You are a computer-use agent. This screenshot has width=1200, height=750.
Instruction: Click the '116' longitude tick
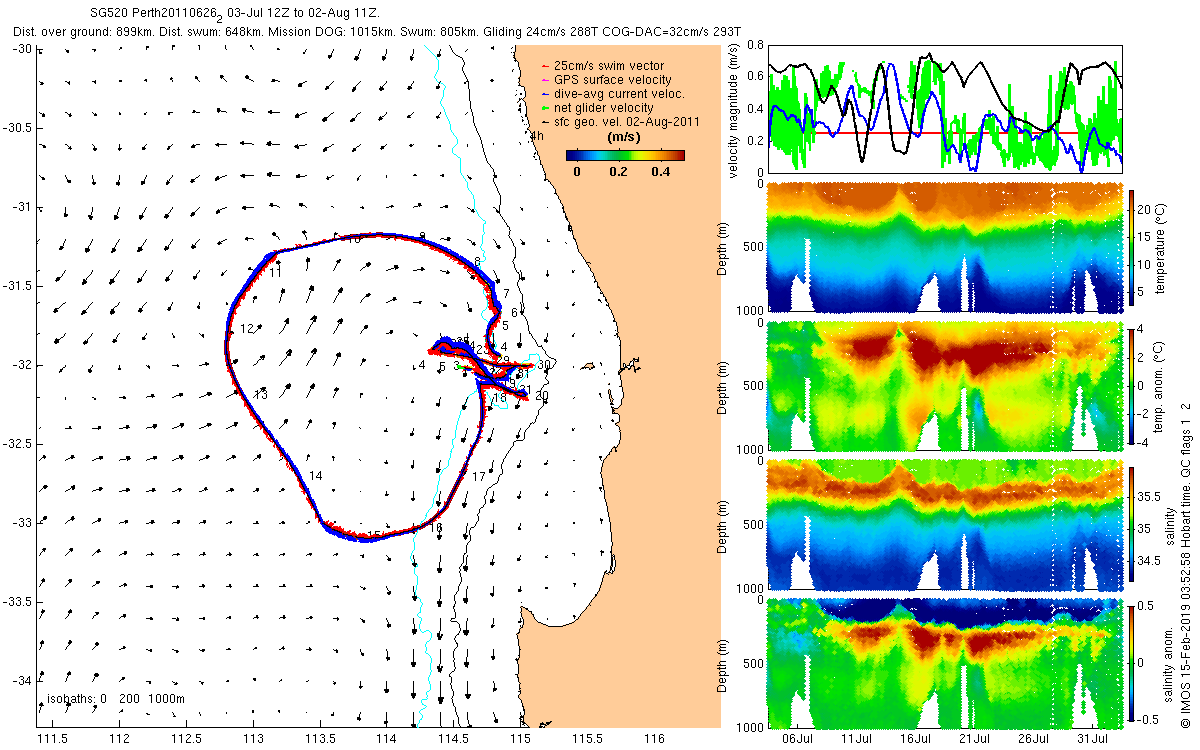coord(654,738)
